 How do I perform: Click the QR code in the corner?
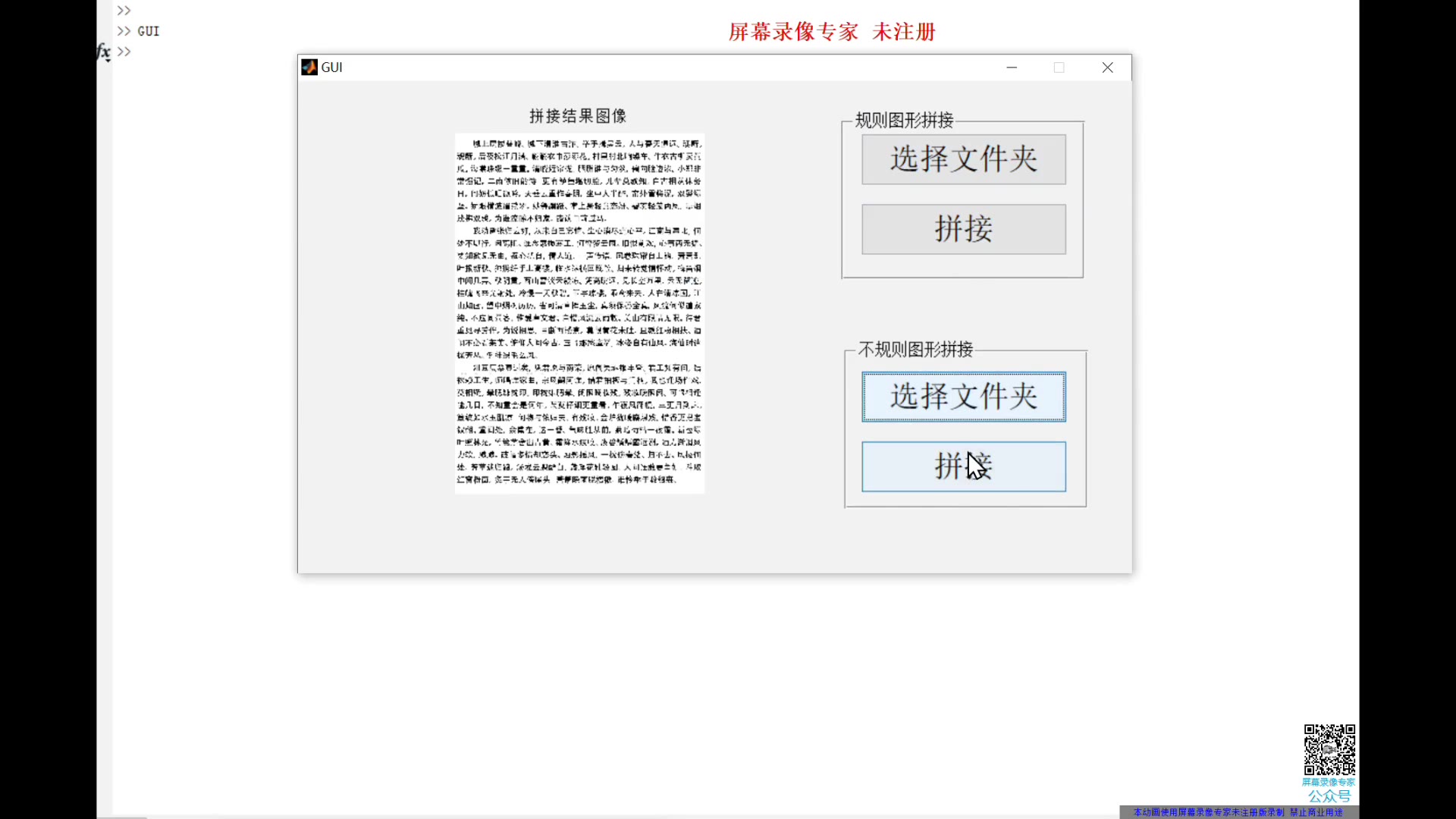coord(1329,751)
